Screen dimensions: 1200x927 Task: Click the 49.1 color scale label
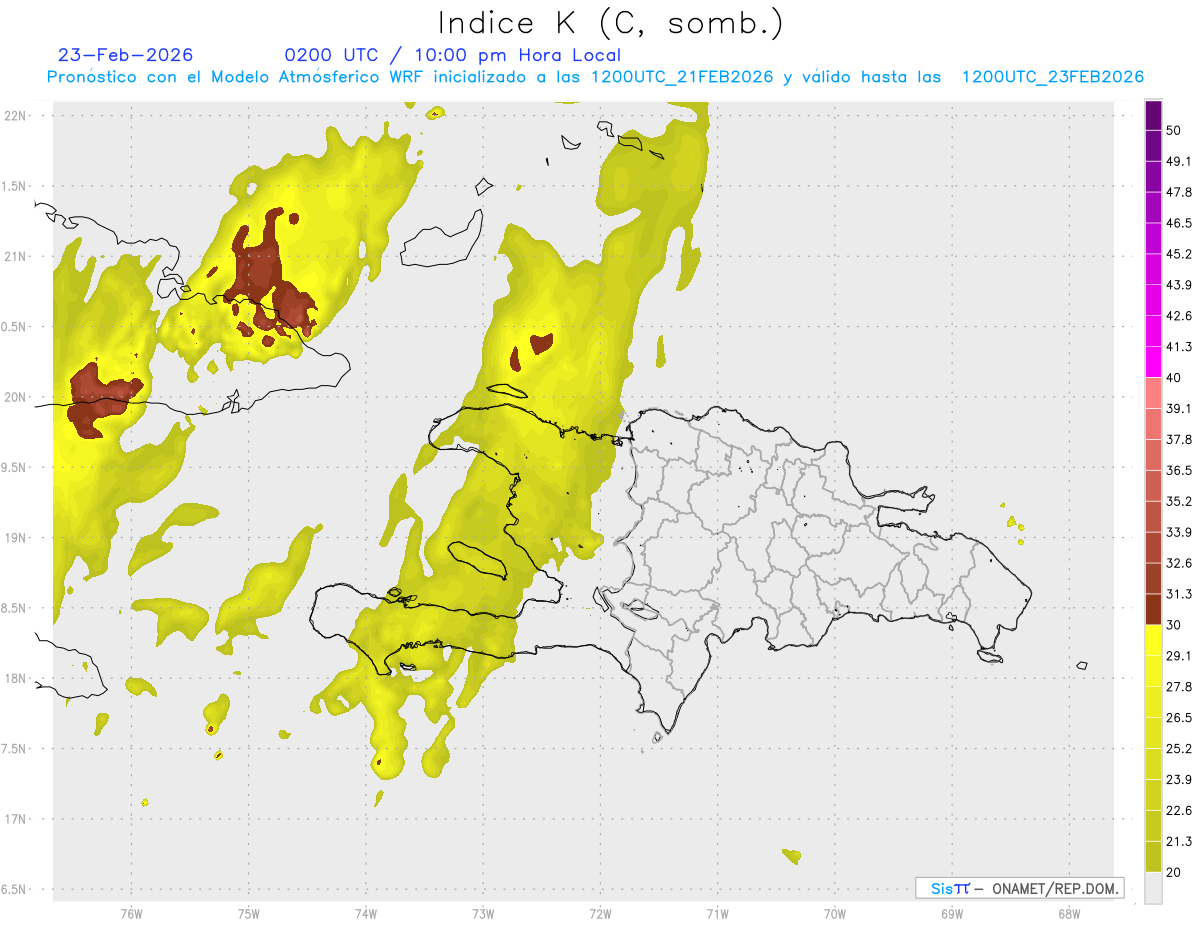1179,161
